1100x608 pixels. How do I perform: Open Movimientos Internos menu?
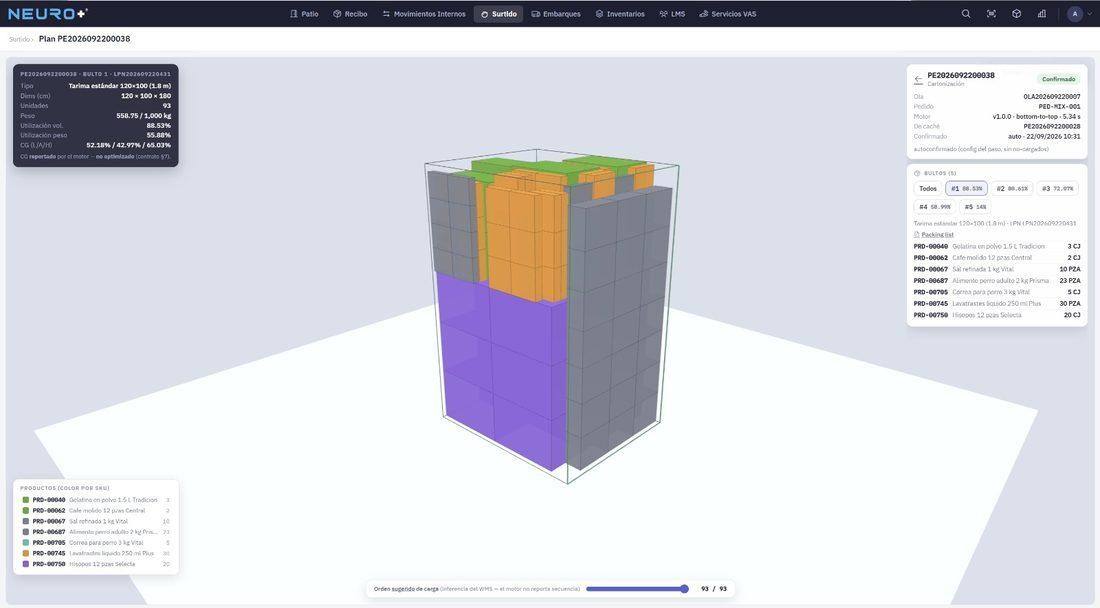424,14
